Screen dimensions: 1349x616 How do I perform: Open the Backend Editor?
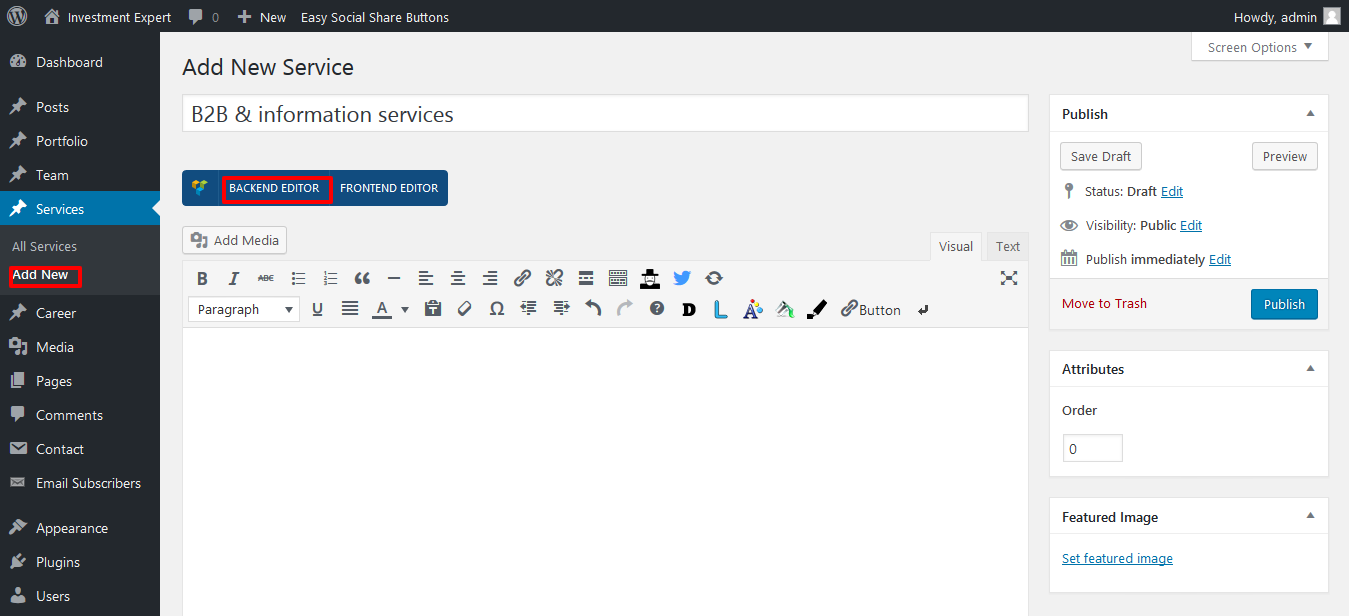(x=275, y=188)
